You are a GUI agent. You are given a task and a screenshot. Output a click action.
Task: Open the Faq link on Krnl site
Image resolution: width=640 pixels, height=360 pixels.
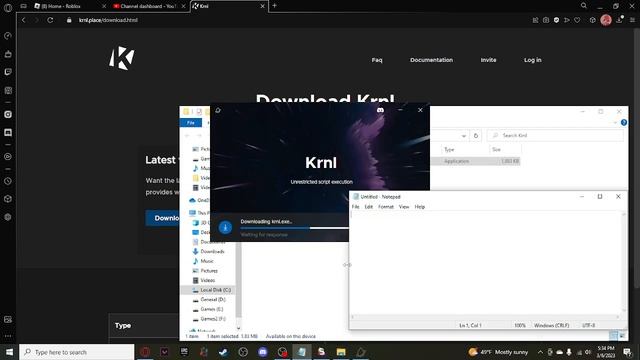(377, 60)
